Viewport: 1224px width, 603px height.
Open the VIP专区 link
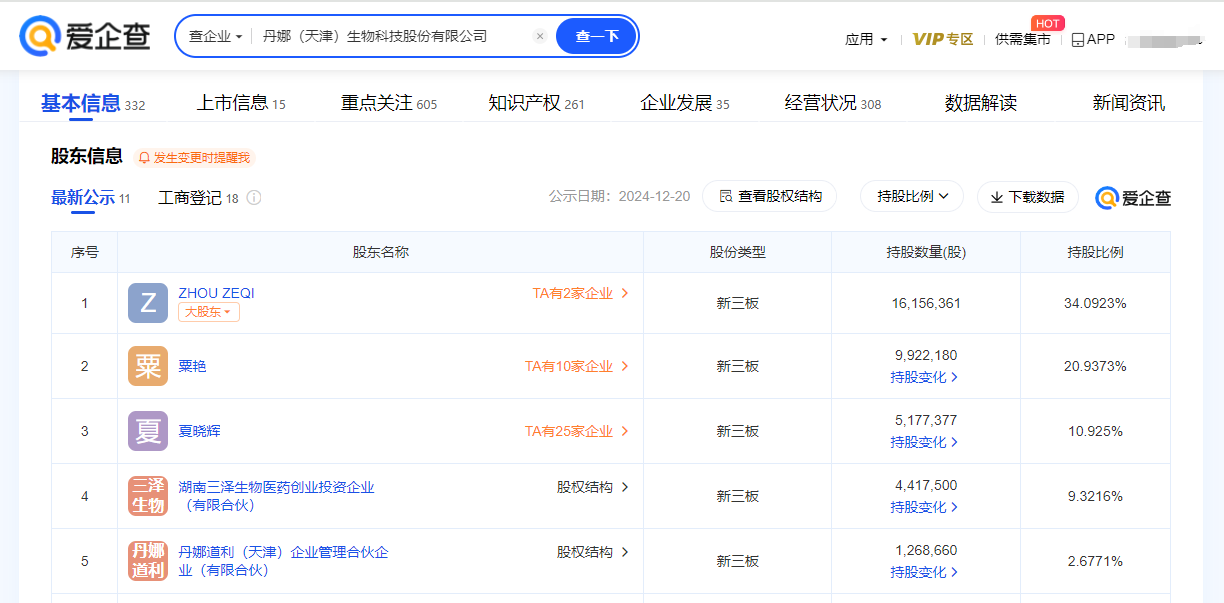(943, 39)
